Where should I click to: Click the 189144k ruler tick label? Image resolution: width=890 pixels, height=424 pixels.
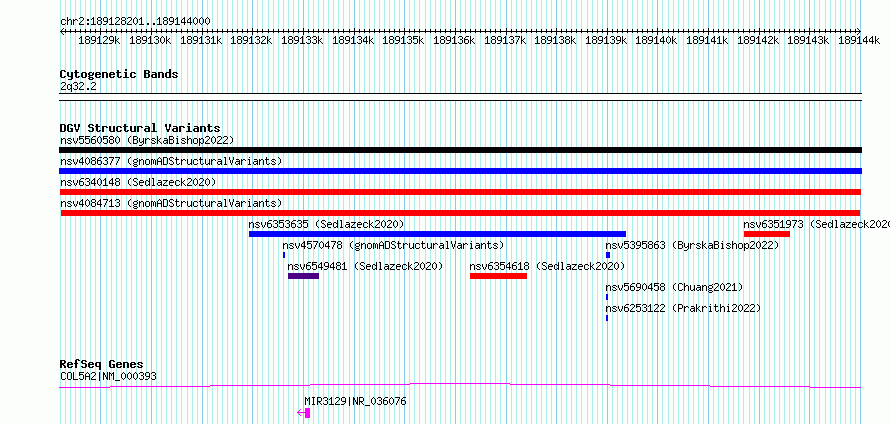(860, 41)
